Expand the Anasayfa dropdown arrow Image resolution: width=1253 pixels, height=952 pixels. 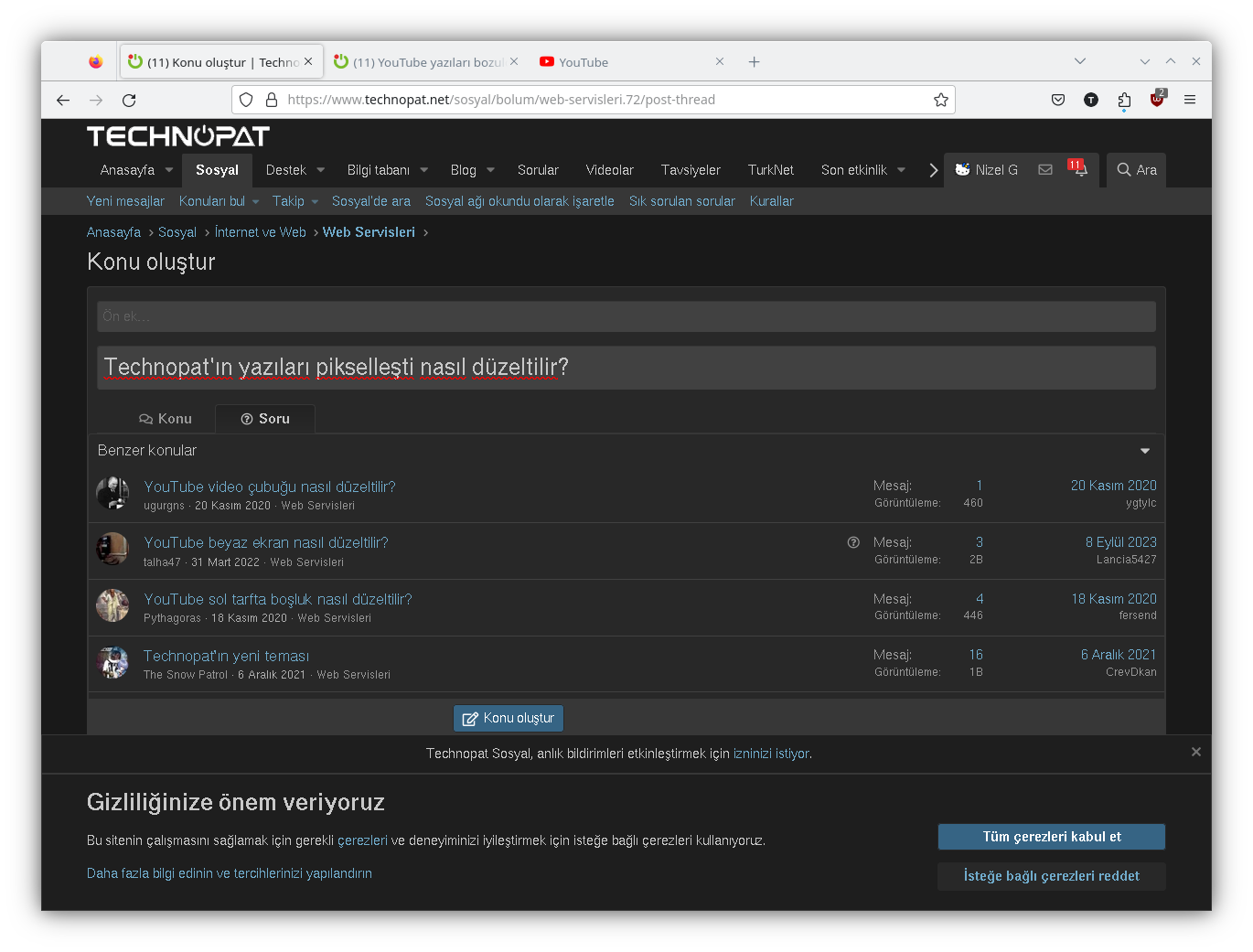[169, 170]
